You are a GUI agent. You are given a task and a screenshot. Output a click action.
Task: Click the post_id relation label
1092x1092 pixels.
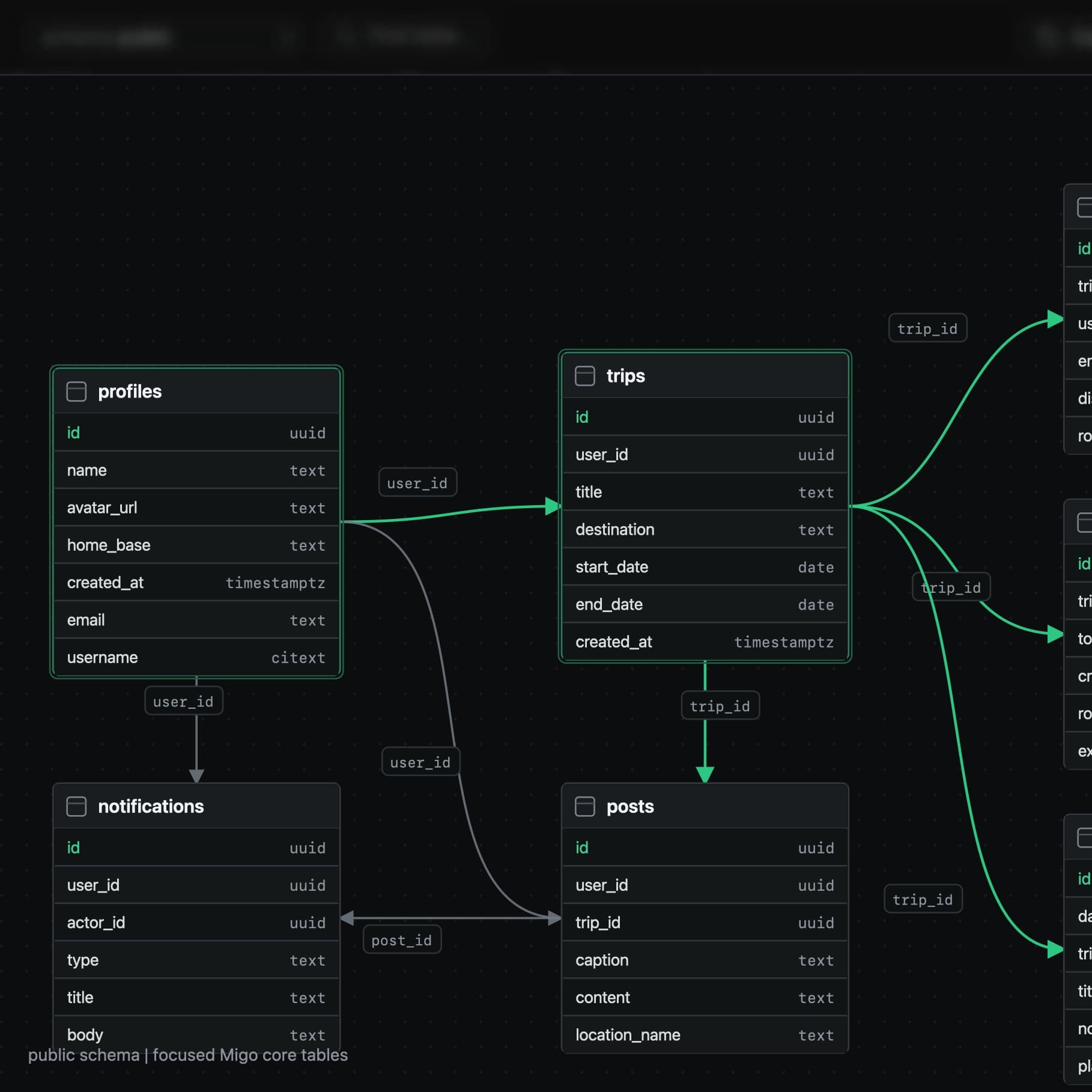coord(402,940)
